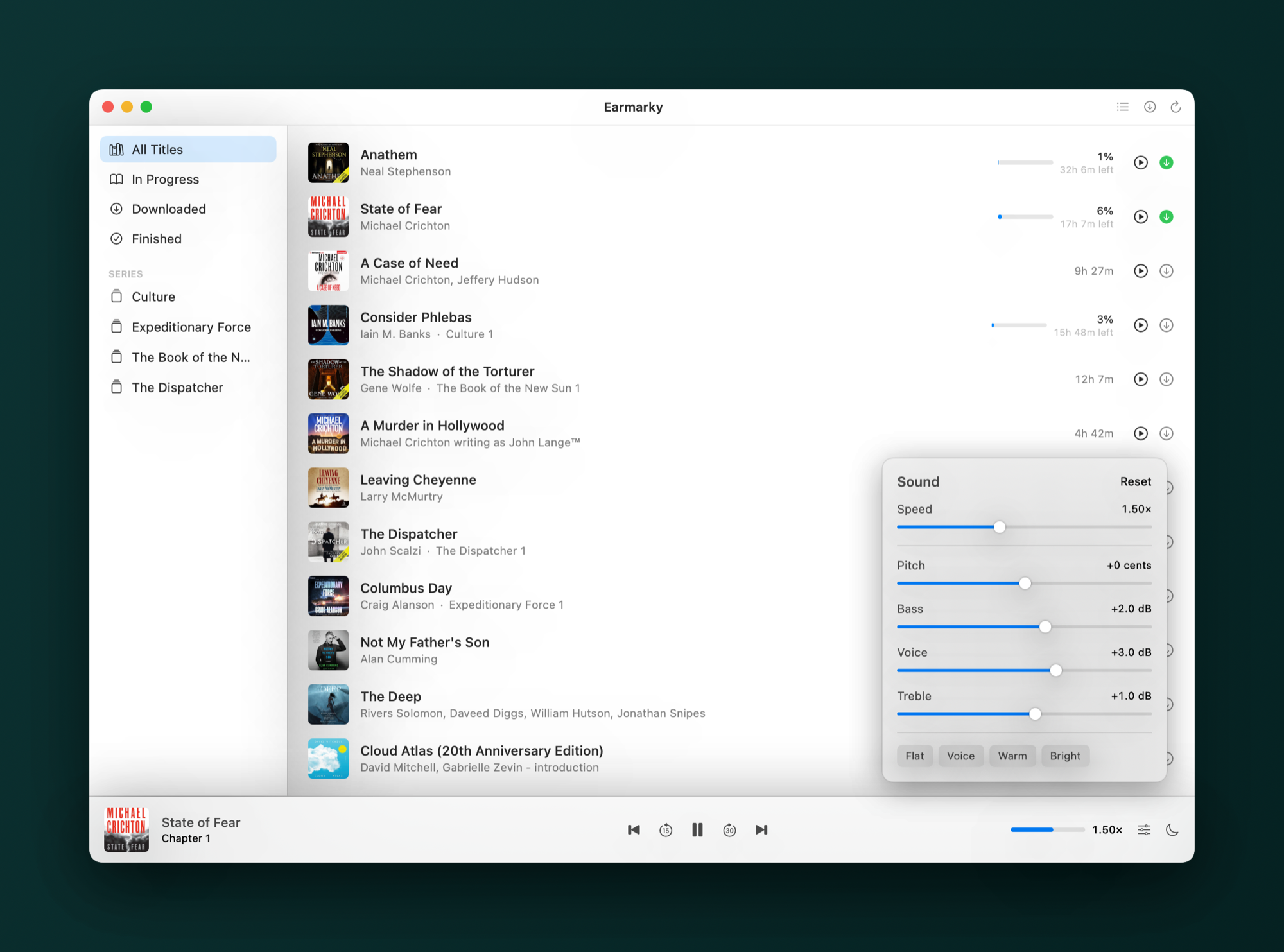Select All Titles in the sidebar
The width and height of the screenshot is (1284, 952).
188,150
